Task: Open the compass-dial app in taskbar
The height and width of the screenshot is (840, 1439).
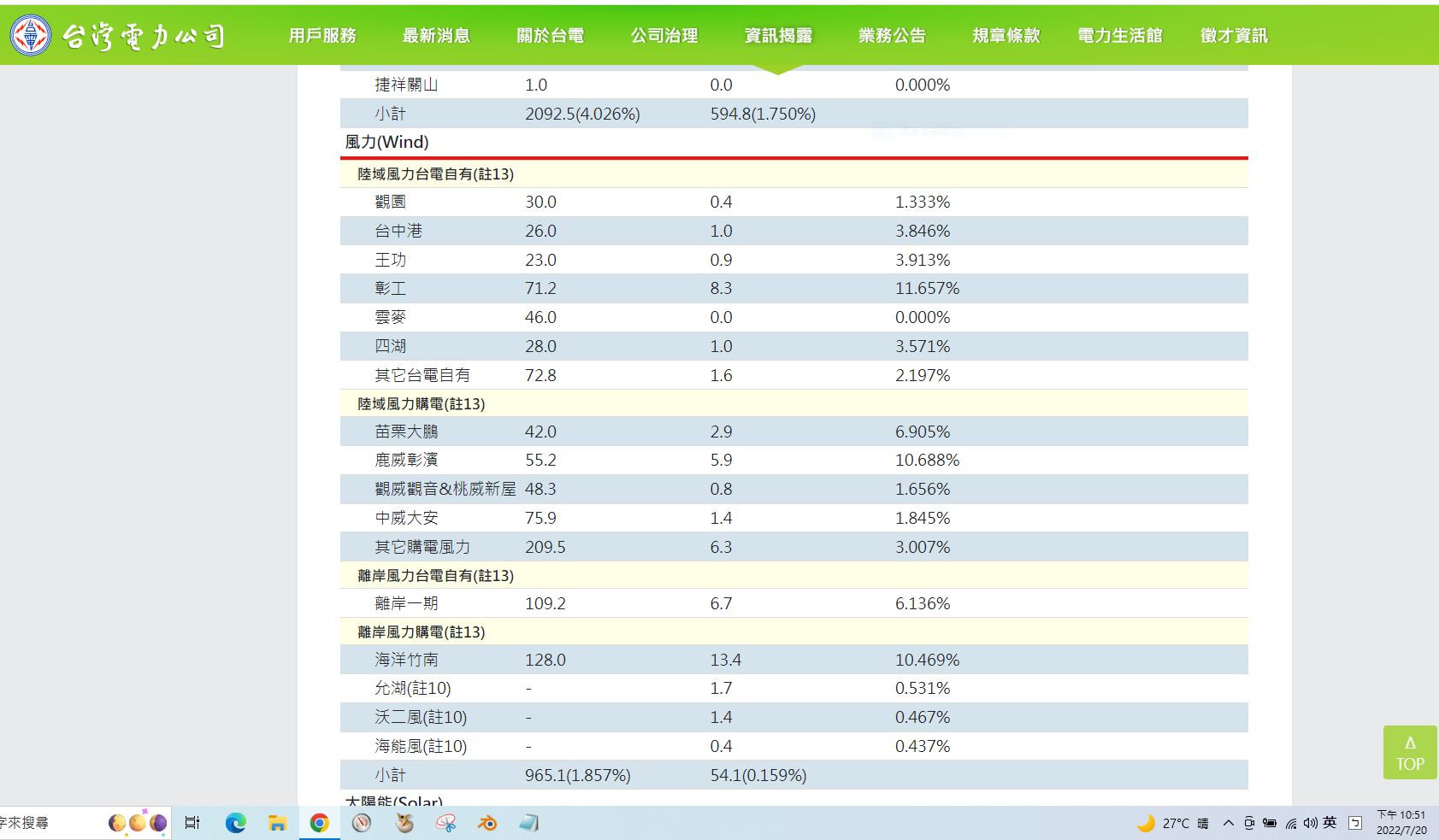Action: [x=362, y=823]
